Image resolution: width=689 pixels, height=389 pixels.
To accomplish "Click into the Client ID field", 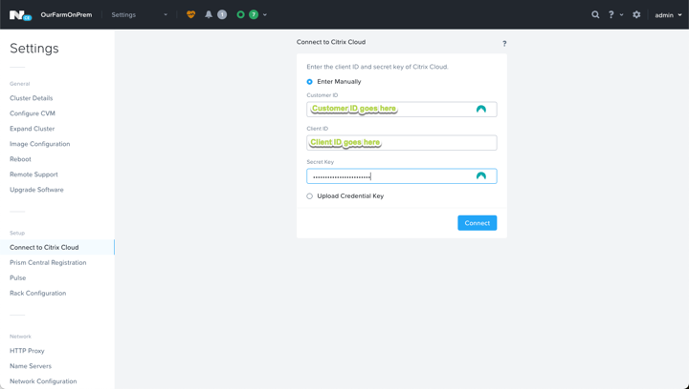I will [402, 142].
